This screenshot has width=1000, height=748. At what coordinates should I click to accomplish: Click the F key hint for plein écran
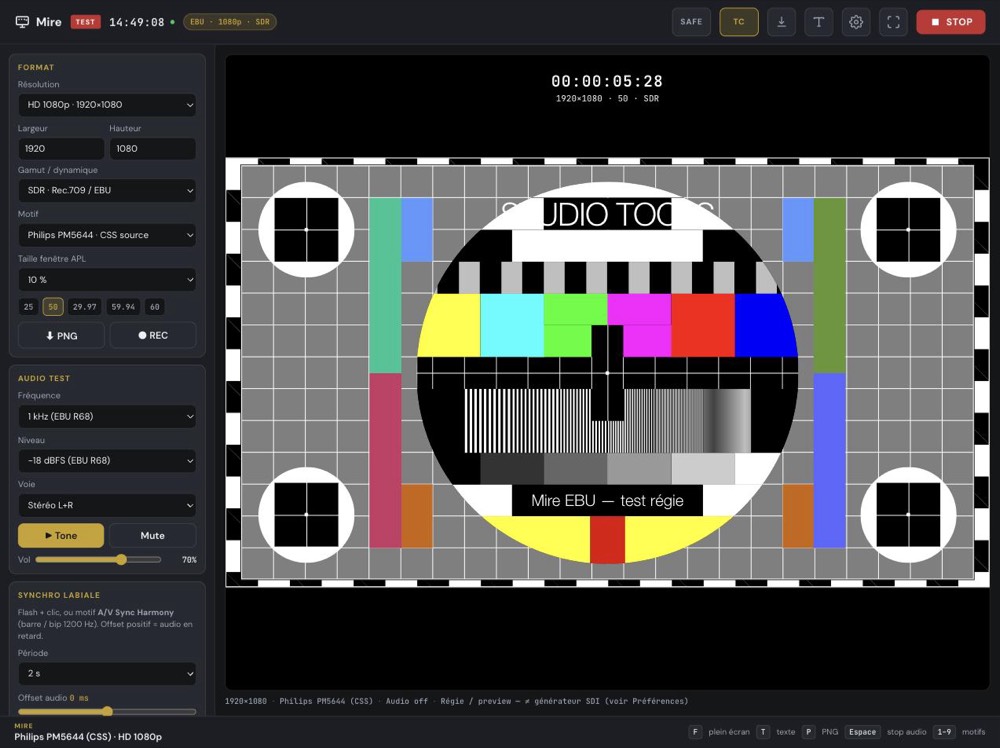pyautogui.click(x=695, y=732)
